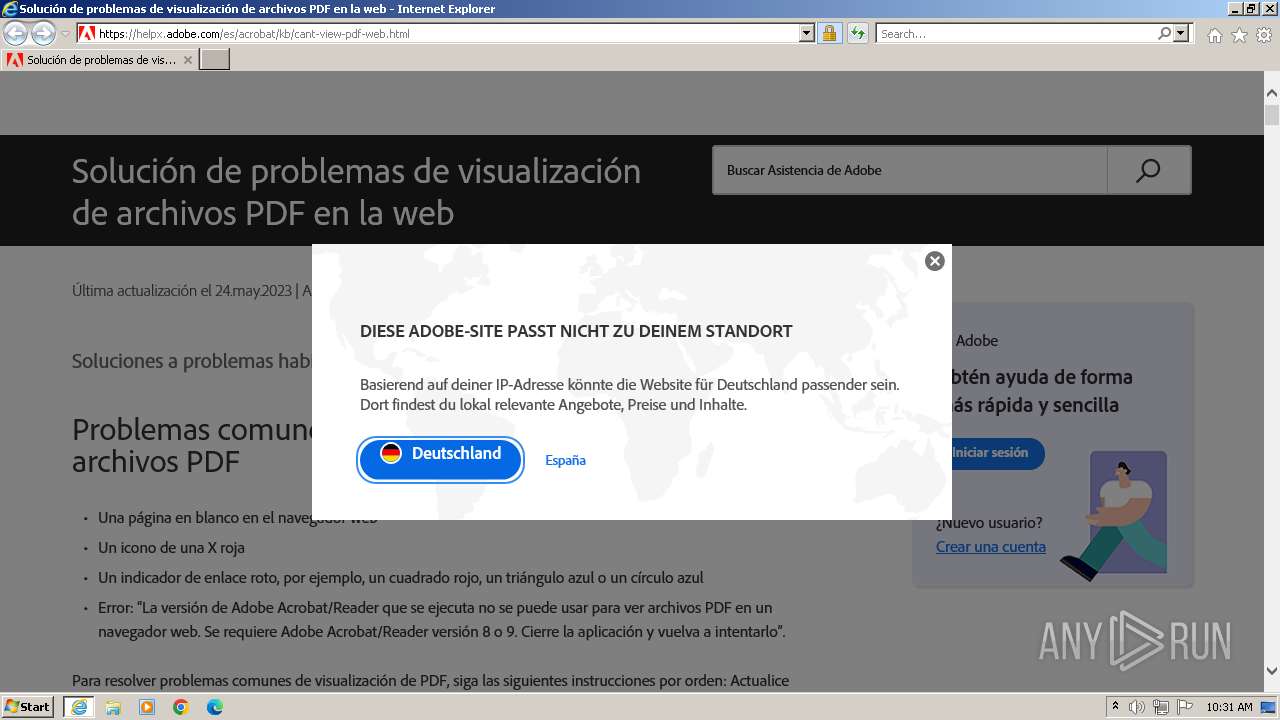Screen dimensions: 1280x720
Task: Click the IE Search box
Action: pyautogui.click(x=1016, y=33)
